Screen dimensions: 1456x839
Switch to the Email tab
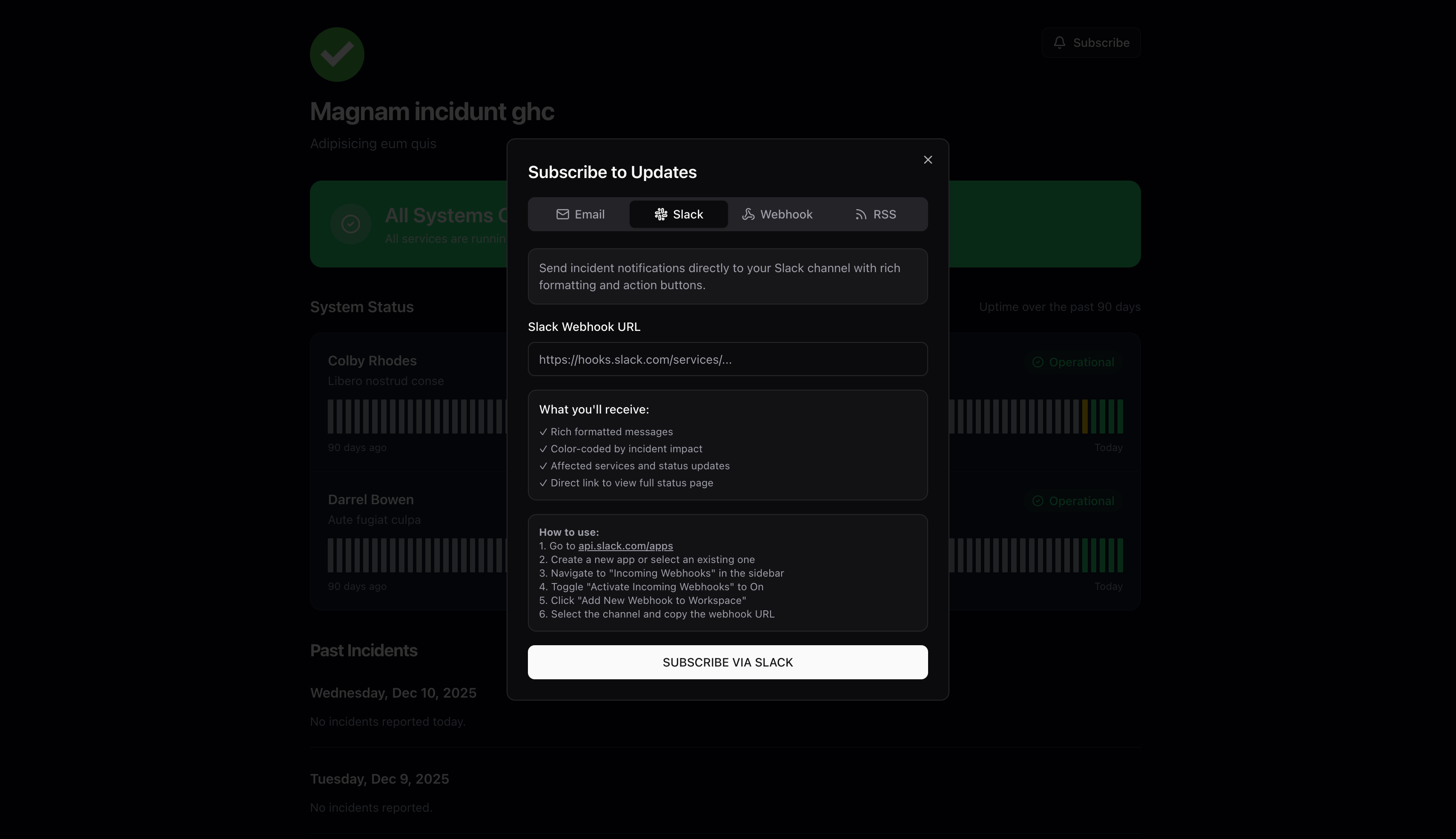(x=580, y=214)
